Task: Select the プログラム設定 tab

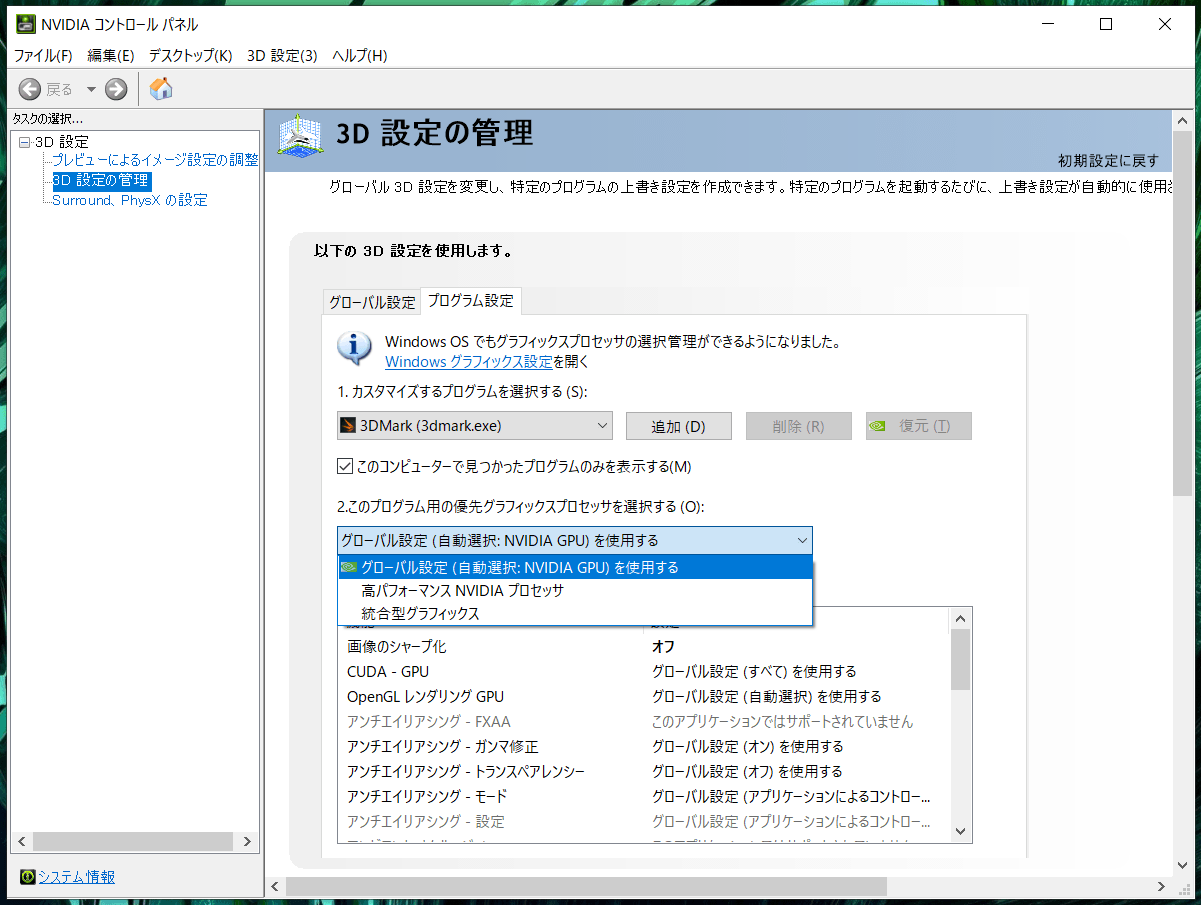Action: tap(470, 300)
